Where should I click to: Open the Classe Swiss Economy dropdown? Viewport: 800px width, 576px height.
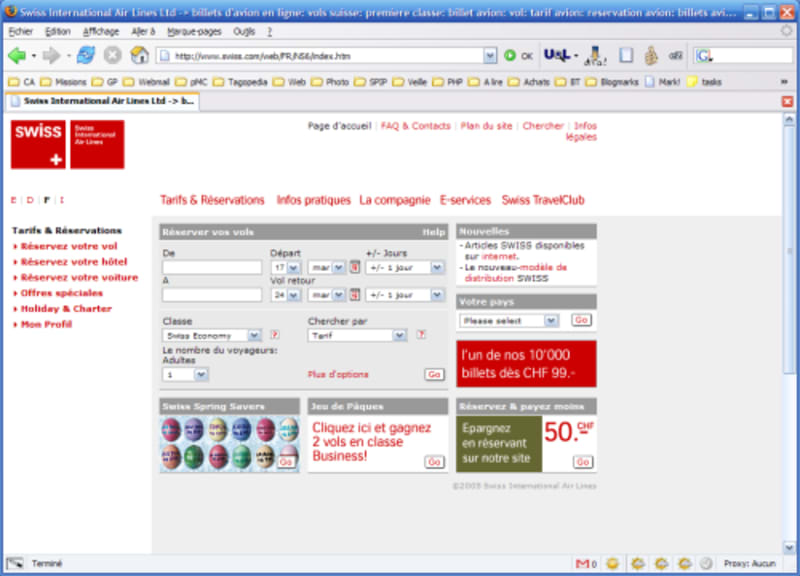coord(212,335)
